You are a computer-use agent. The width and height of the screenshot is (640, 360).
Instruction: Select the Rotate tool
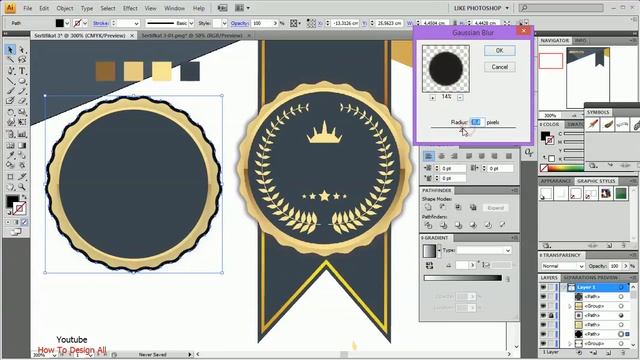[x=10, y=112]
